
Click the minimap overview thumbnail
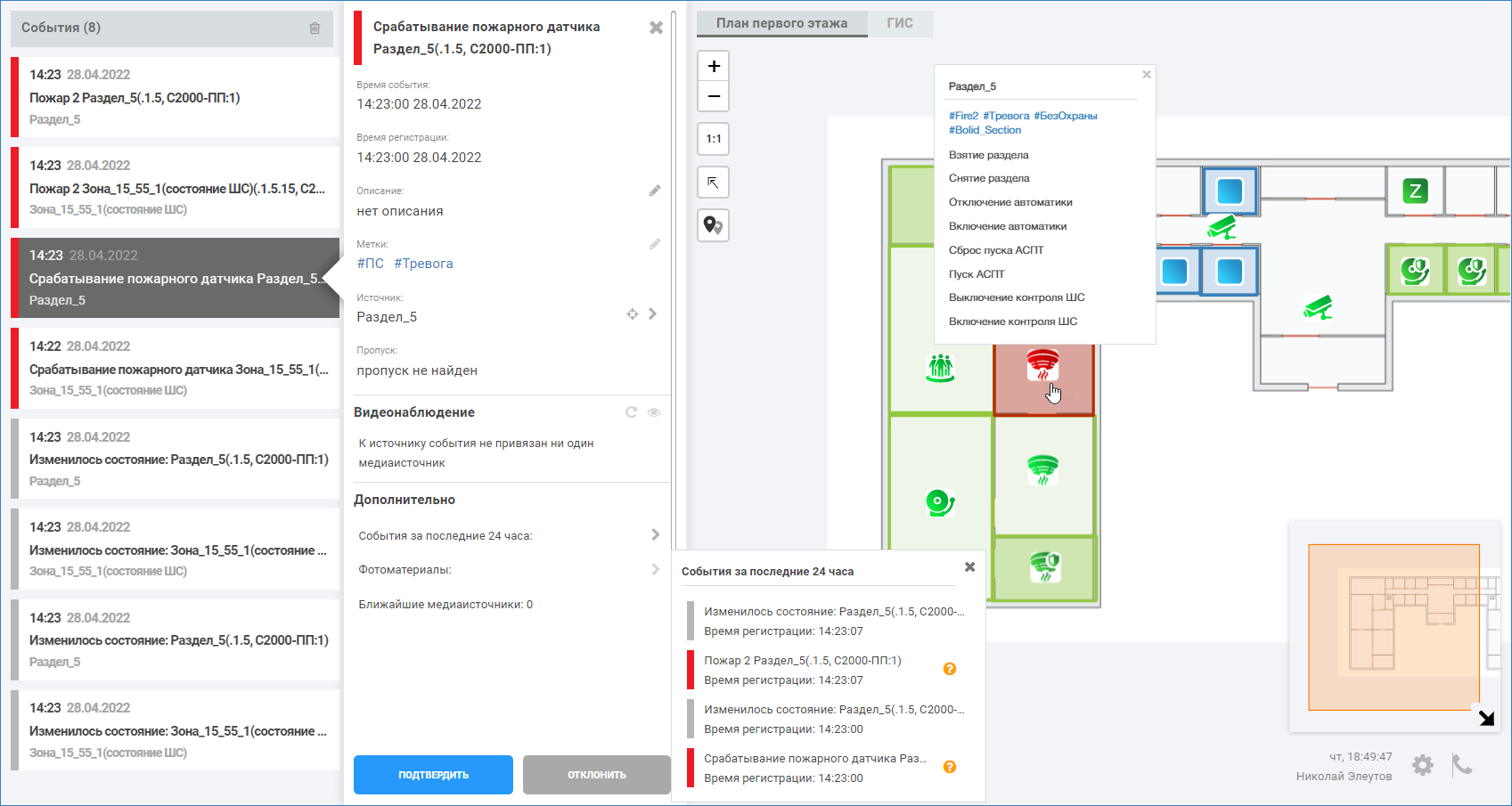(x=1393, y=627)
